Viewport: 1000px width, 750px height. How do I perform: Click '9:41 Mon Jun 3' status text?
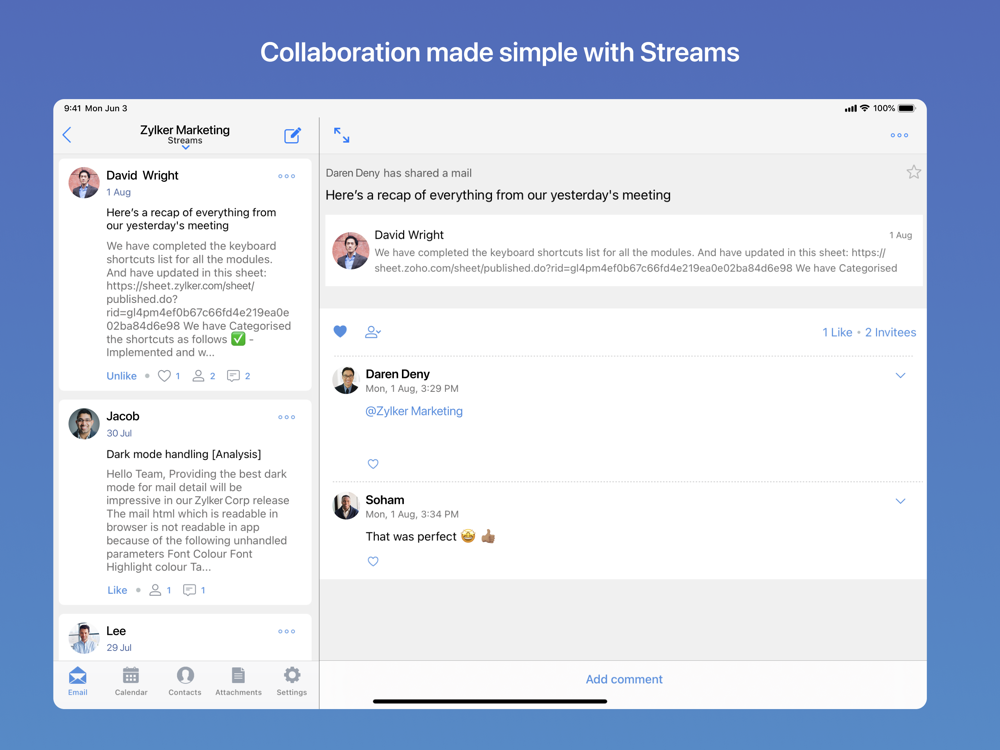[96, 108]
